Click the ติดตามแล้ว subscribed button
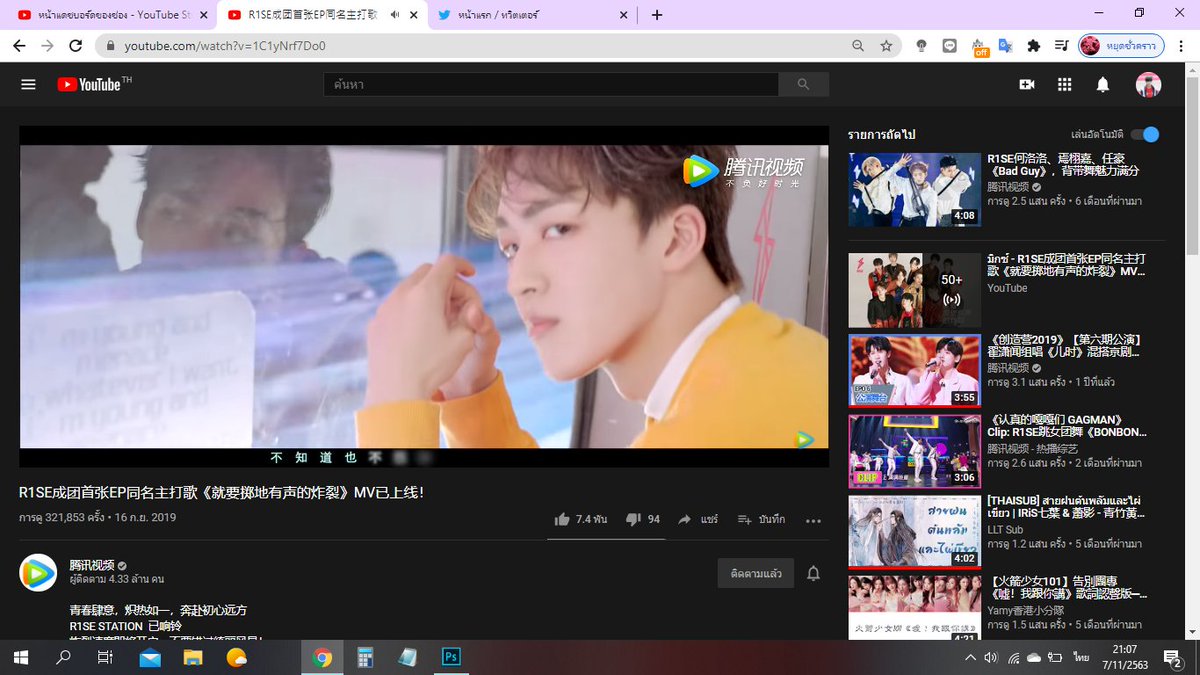This screenshot has height=675, width=1200. pos(756,573)
